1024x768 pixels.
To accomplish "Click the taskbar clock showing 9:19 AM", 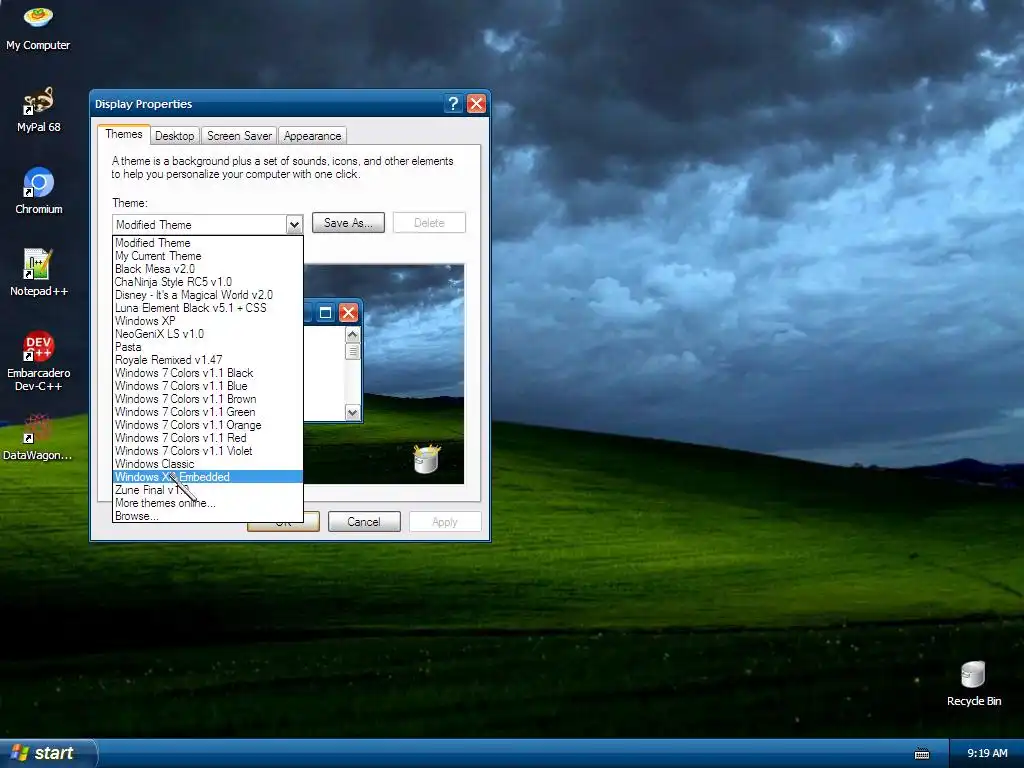I will pyautogui.click(x=987, y=754).
